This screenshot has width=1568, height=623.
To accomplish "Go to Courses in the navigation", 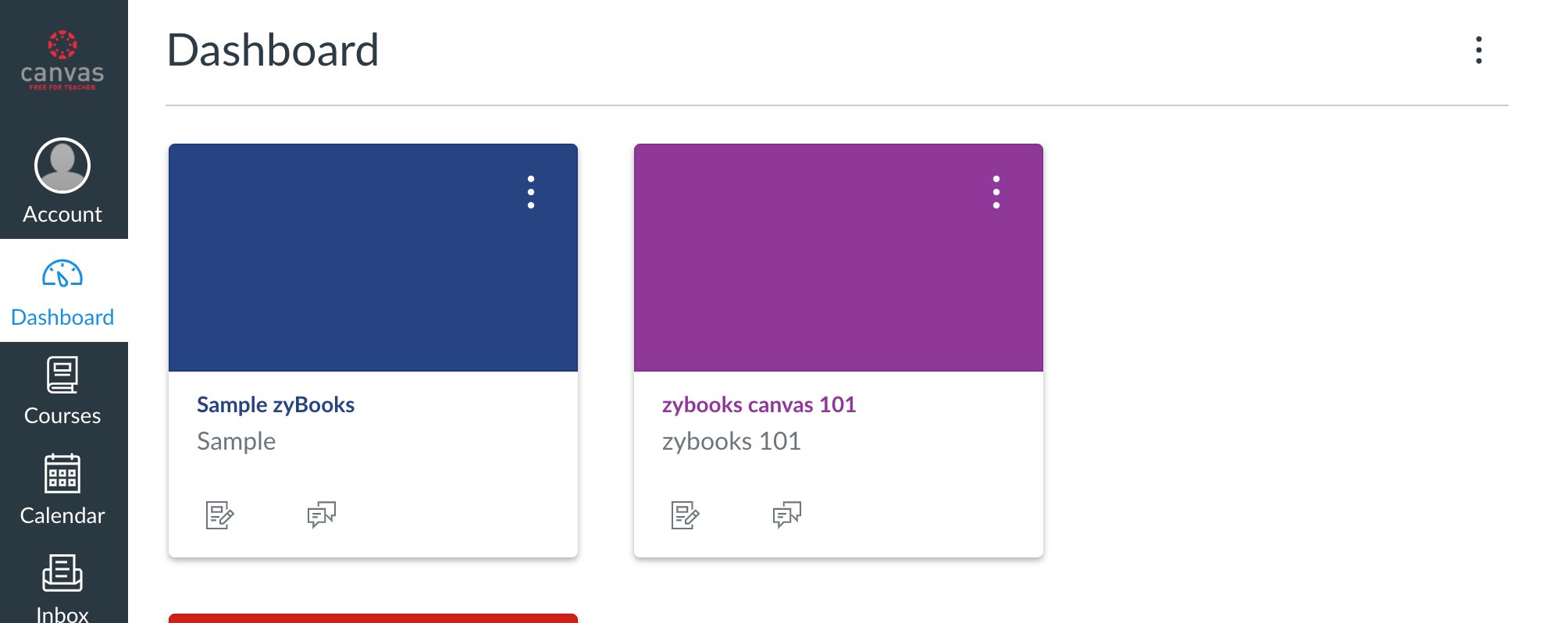I will click(x=62, y=415).
